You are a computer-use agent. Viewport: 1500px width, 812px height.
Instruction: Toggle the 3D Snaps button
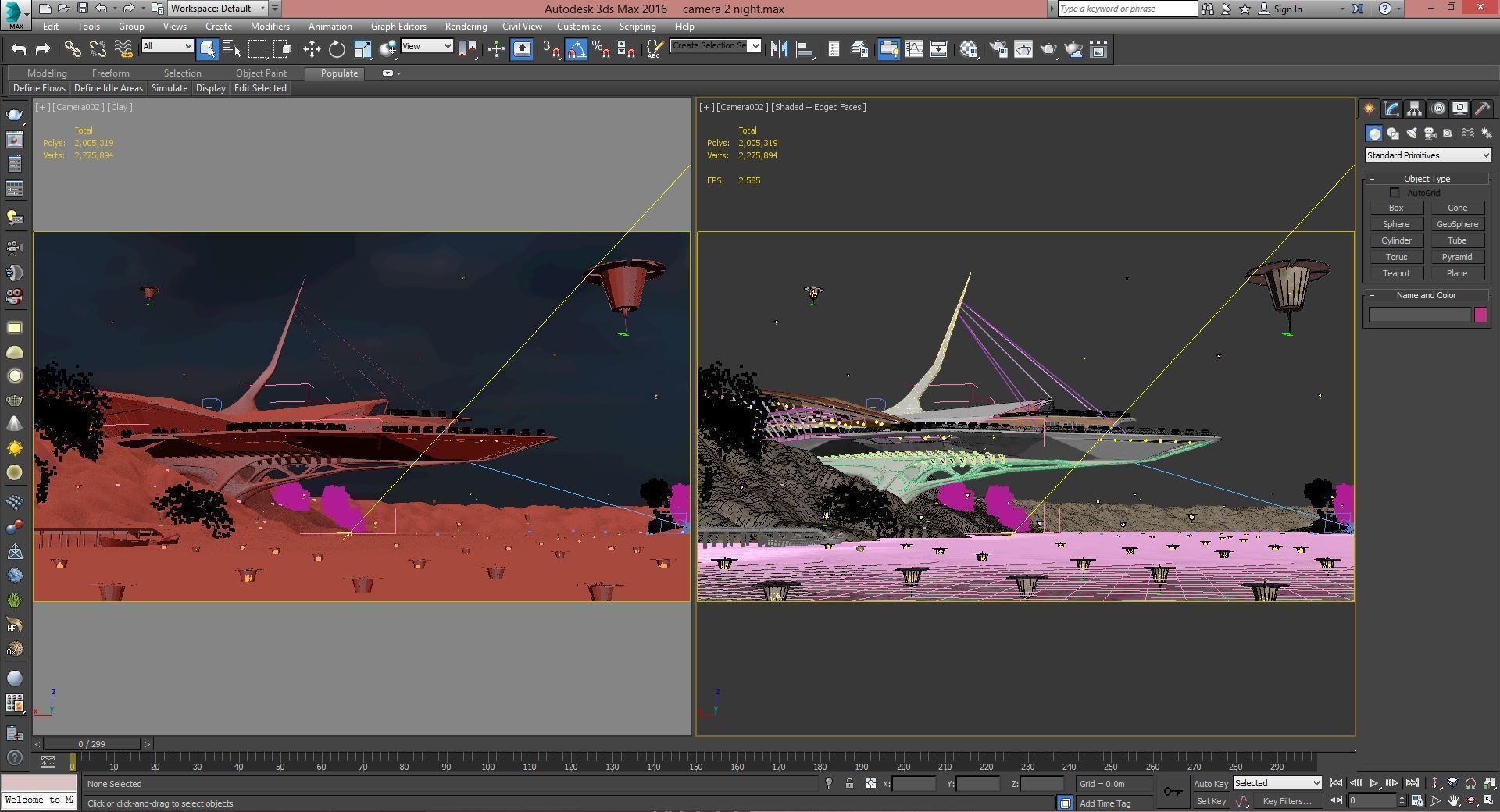coord(552,49)
